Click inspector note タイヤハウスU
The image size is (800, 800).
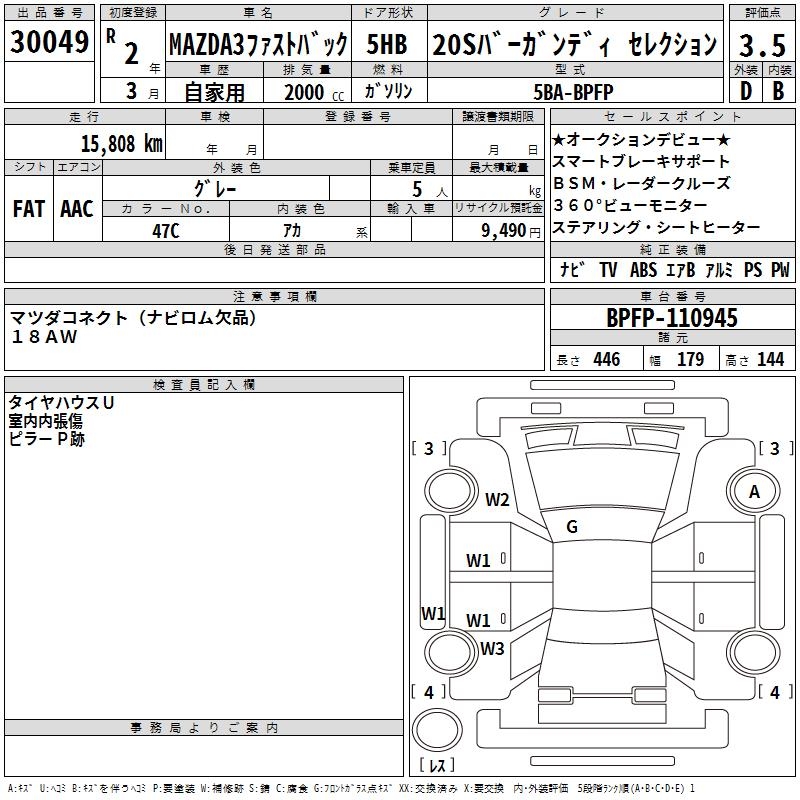[61, 403]
